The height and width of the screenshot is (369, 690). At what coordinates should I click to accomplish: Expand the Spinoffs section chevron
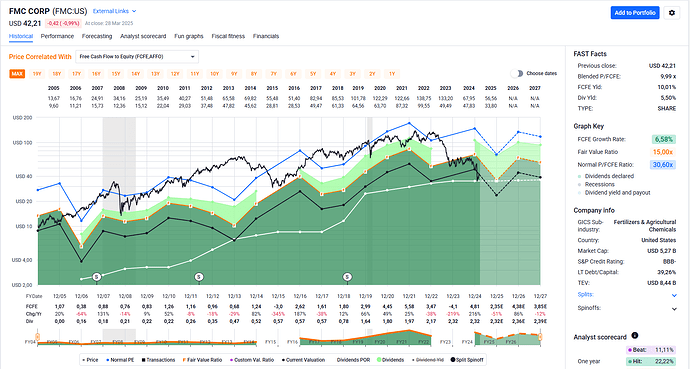[674, 309]
